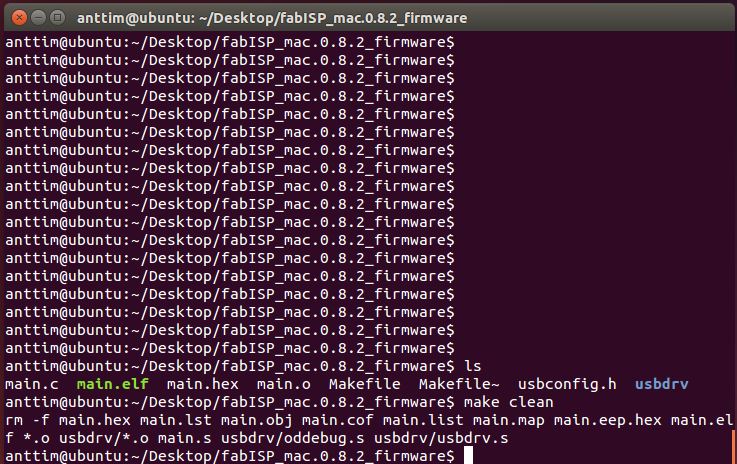The width and height of the screenshot is (737, 464).
Task: Click the 'ls' command text
Action: [473, 366]
